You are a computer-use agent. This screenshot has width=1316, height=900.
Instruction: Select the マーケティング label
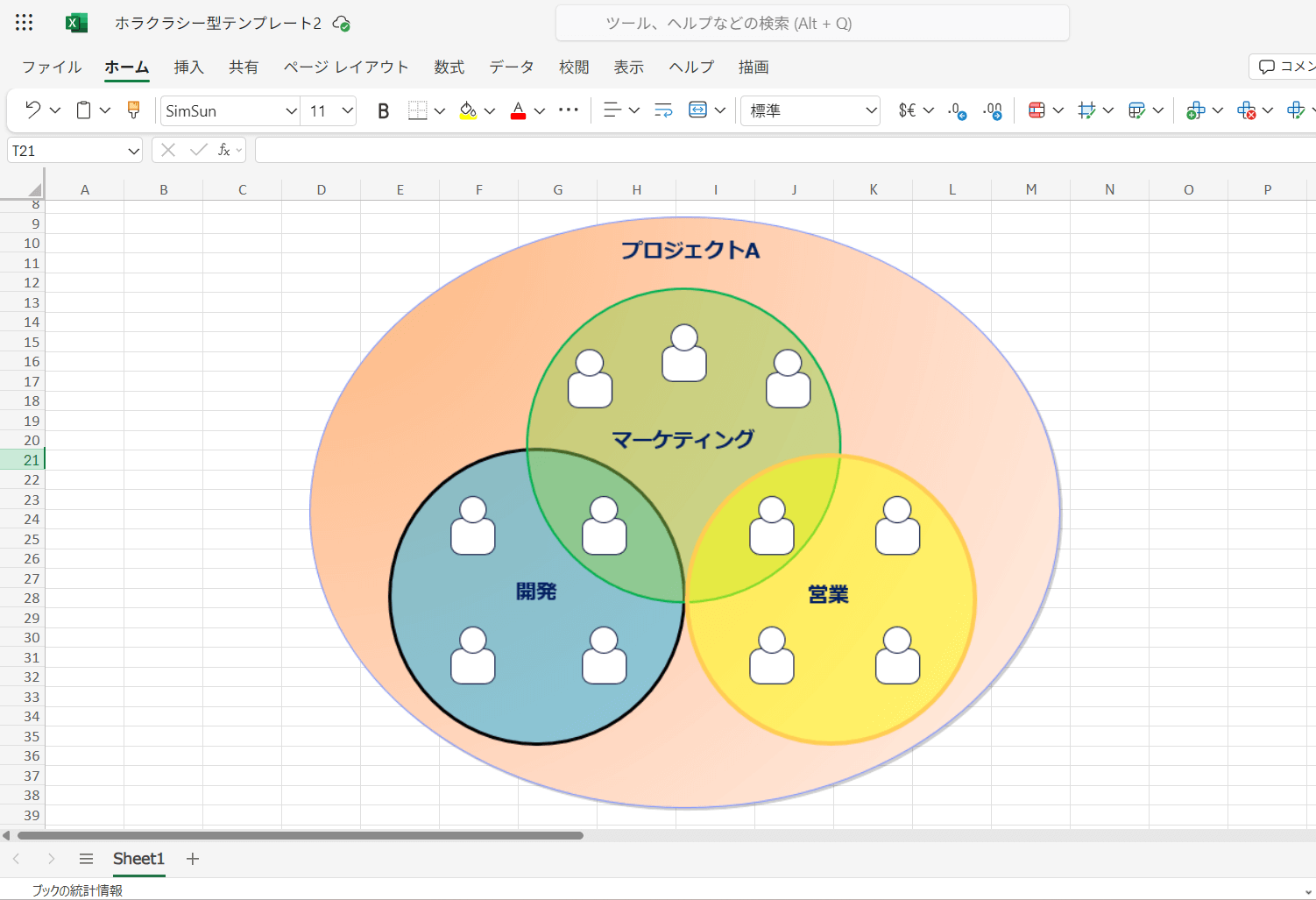coord(683,439)
